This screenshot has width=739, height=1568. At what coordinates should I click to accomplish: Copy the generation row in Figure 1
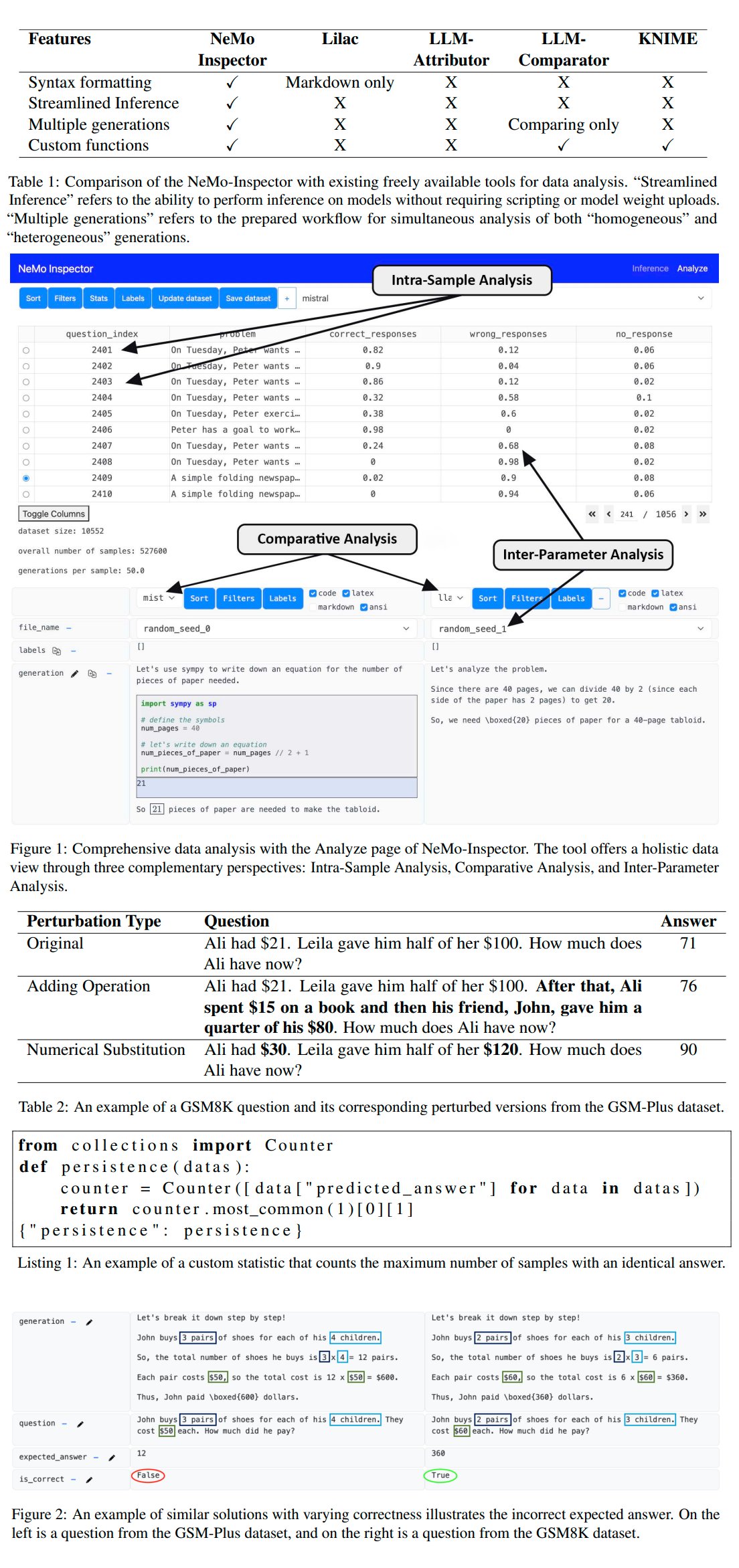click(x=92, y=674)
